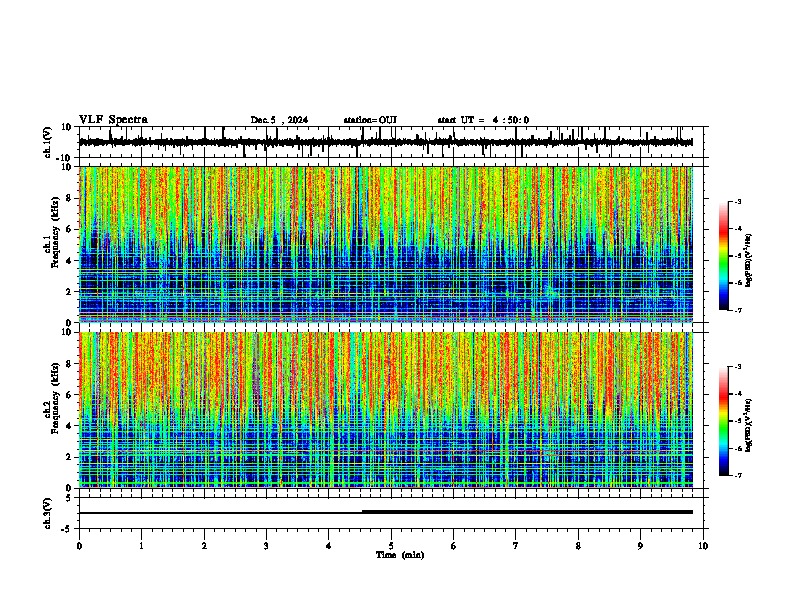Click the "-7" label below ch.2 color bar
792x612 pixels.
coord(737,475)
